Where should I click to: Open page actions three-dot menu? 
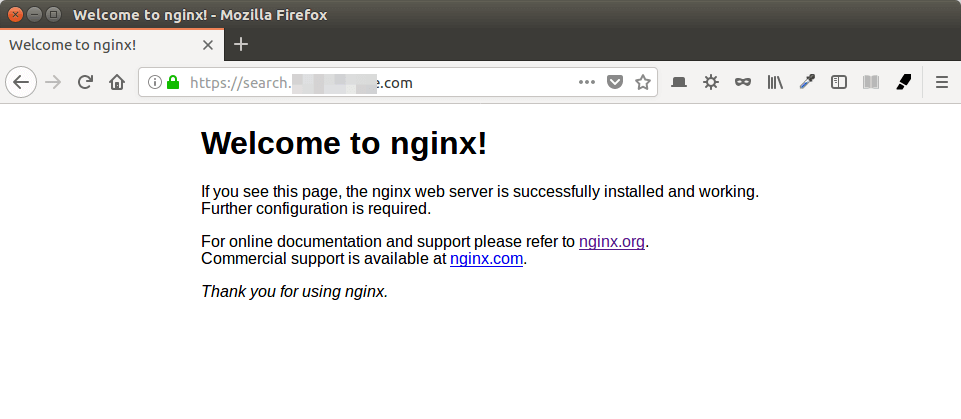[587, 83]
